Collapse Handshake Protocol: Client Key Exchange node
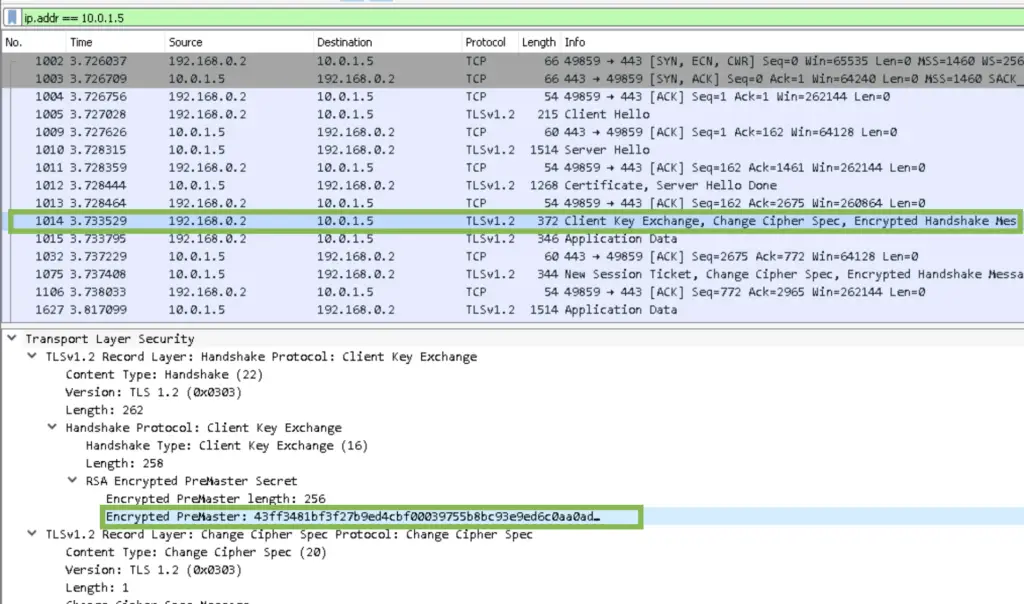This screenshot has width=1024, height=604. pos(52,427)
